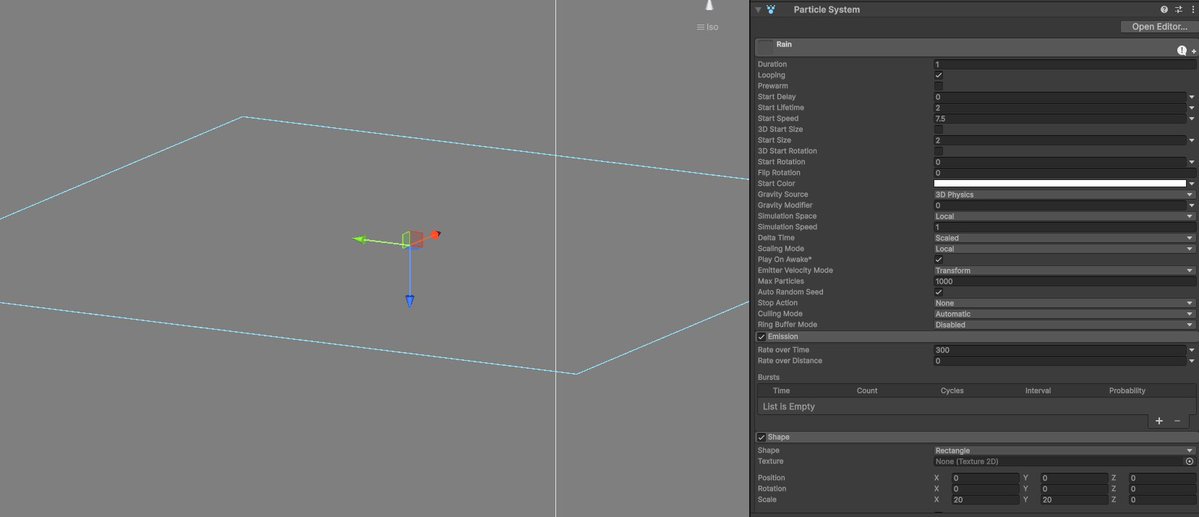Open the Start Rotation mode arrow

click(1191, 162)
